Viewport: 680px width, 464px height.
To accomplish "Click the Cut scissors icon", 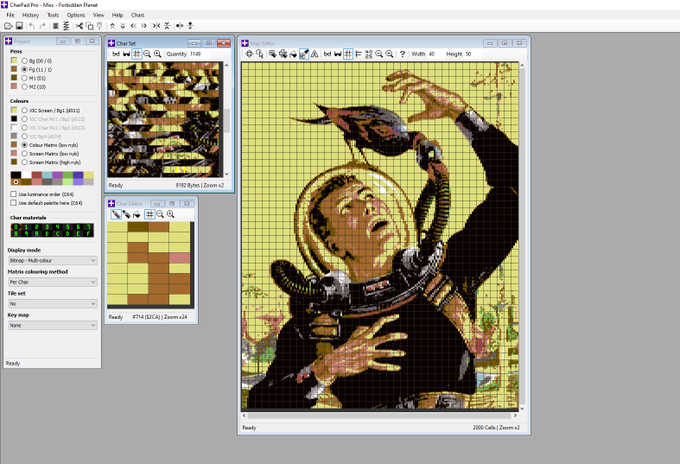I will coord(79,26).
